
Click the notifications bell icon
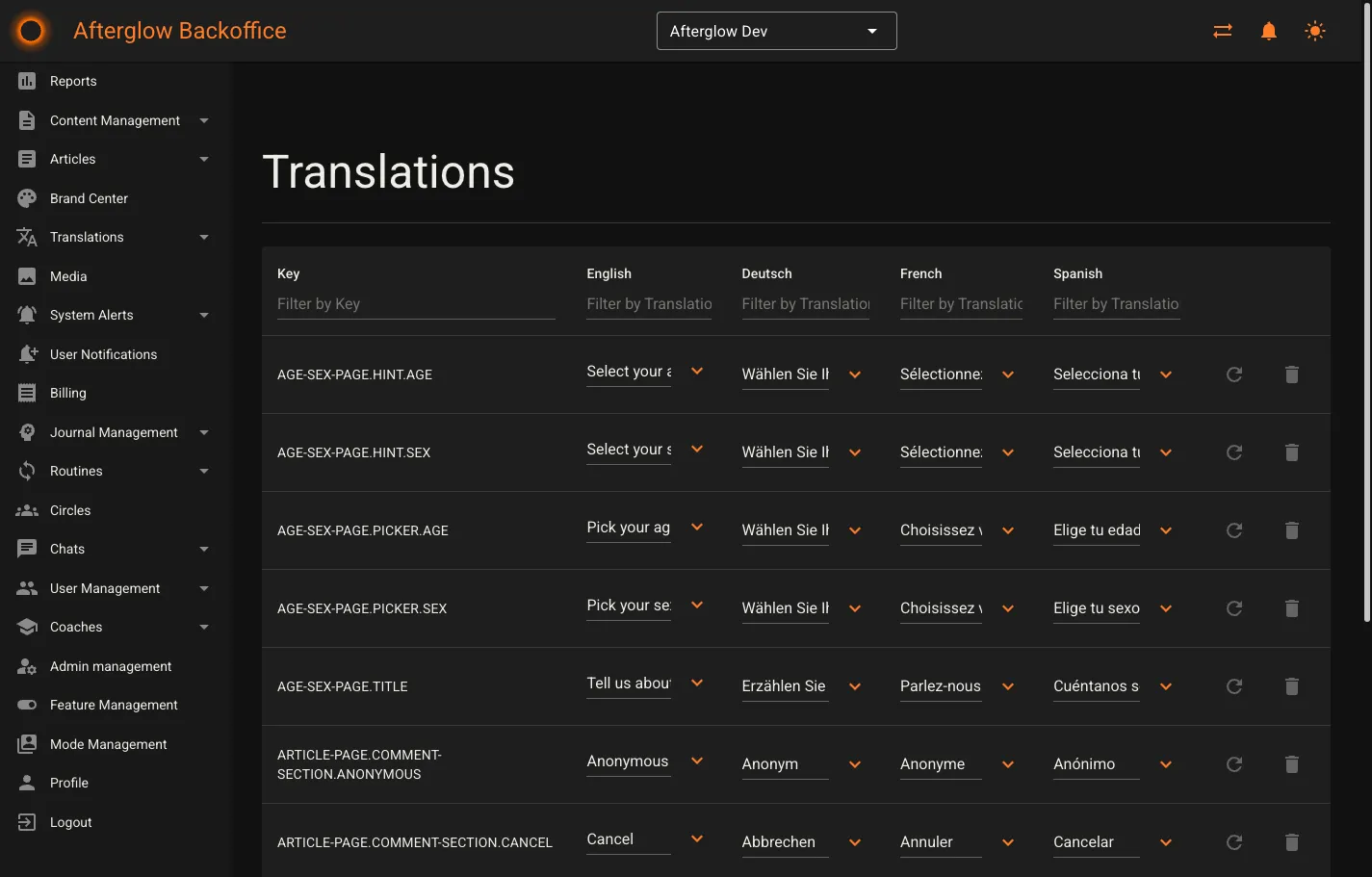click(1268, 30)
